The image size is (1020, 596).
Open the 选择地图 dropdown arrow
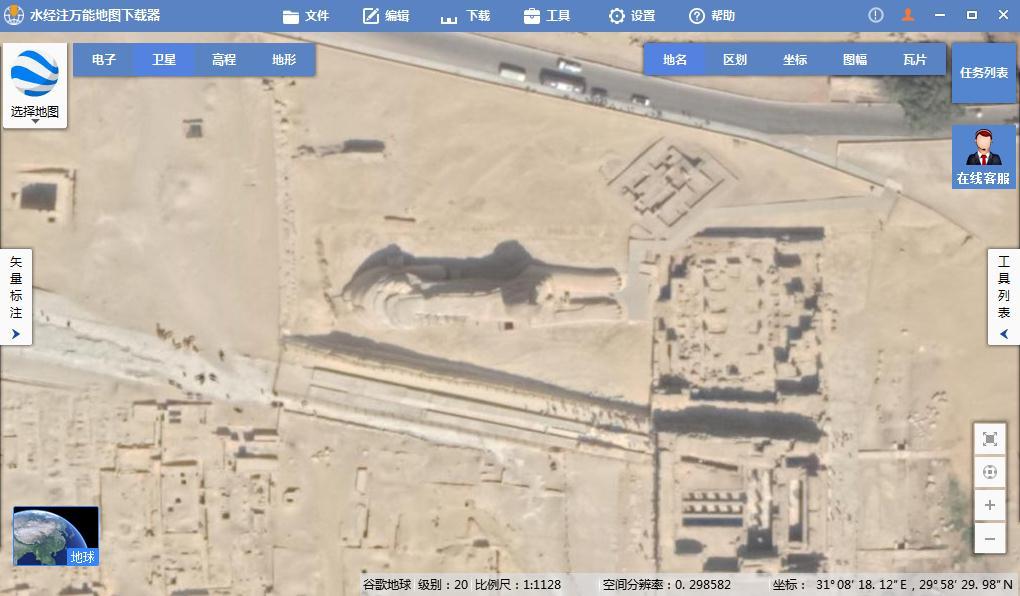[35, 121]
